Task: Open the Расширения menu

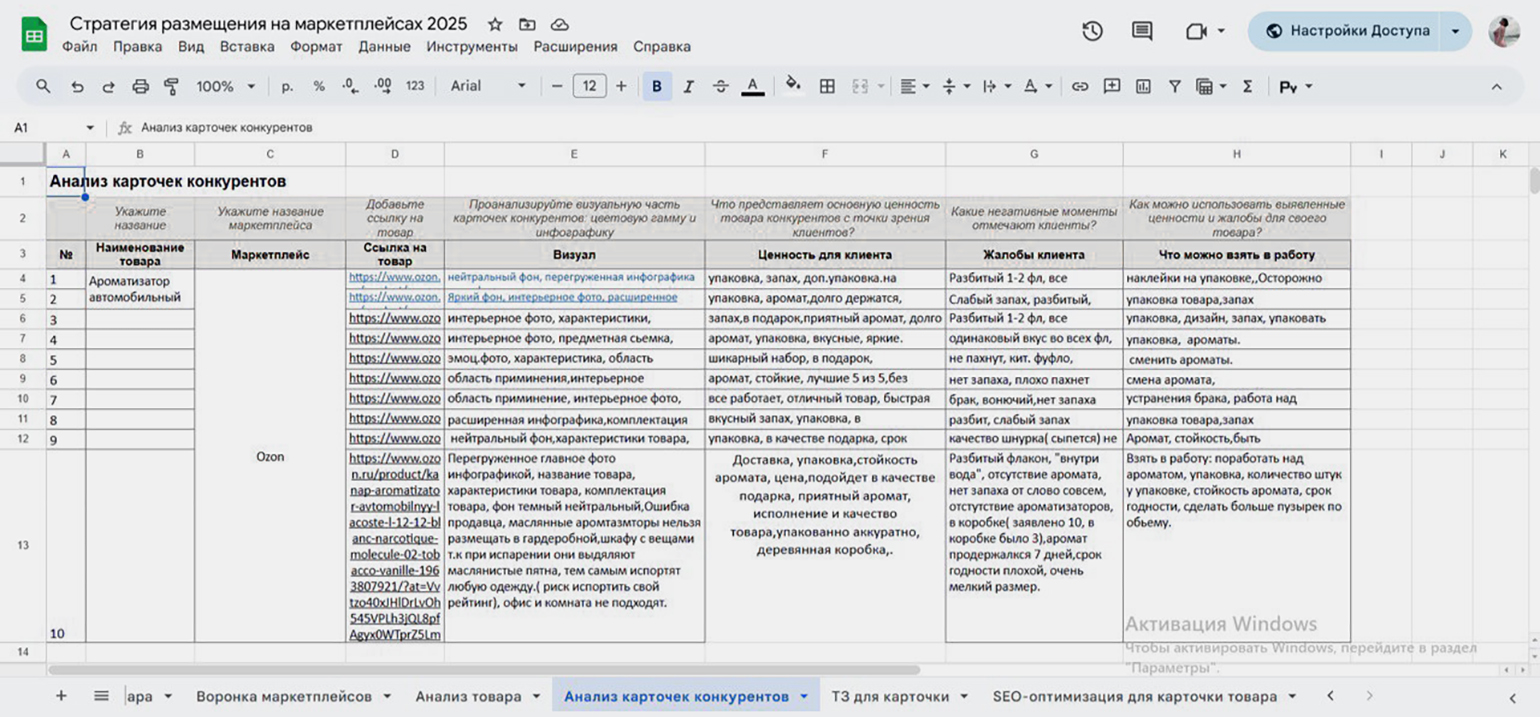Action: (x=575, y=47)
